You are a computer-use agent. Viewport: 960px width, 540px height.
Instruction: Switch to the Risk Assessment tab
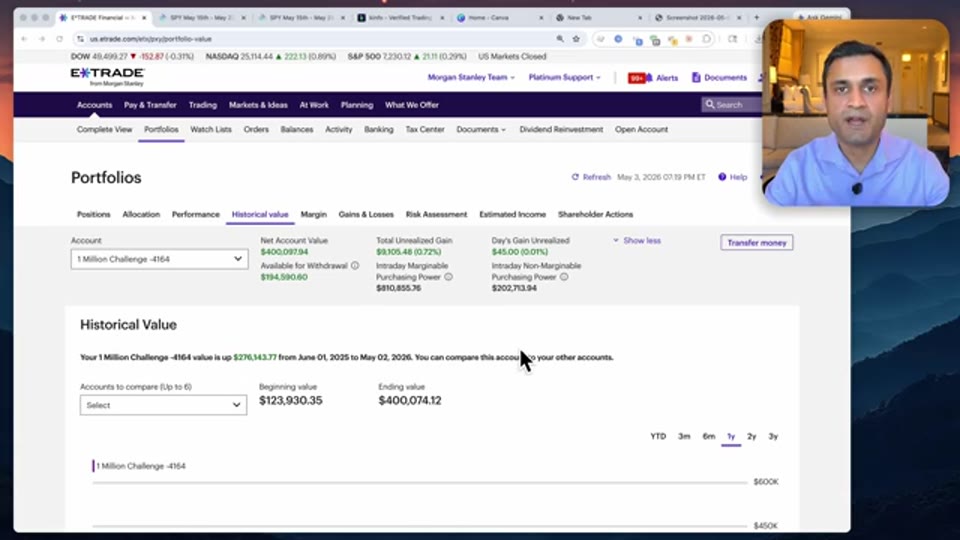(x=437, y=215)
